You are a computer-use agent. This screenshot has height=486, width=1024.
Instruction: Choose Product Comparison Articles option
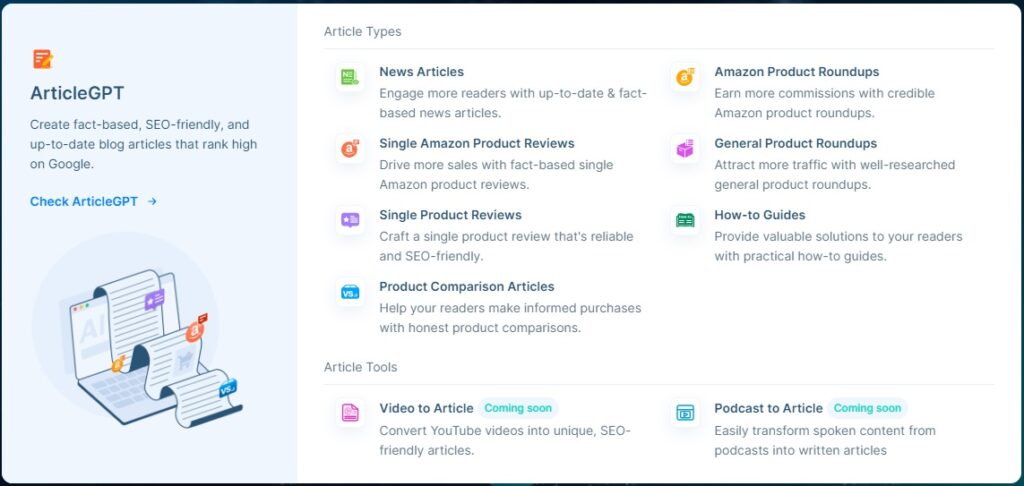pyautogui.click(x=467, y=286)
